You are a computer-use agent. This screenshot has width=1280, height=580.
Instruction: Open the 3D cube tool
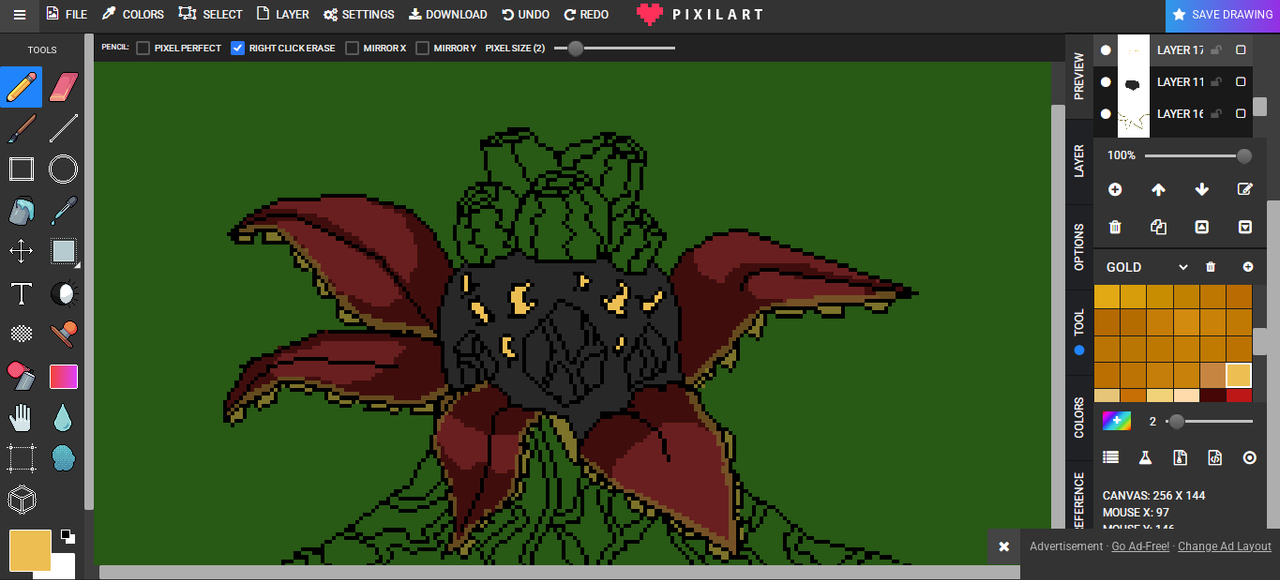point(21,499)
